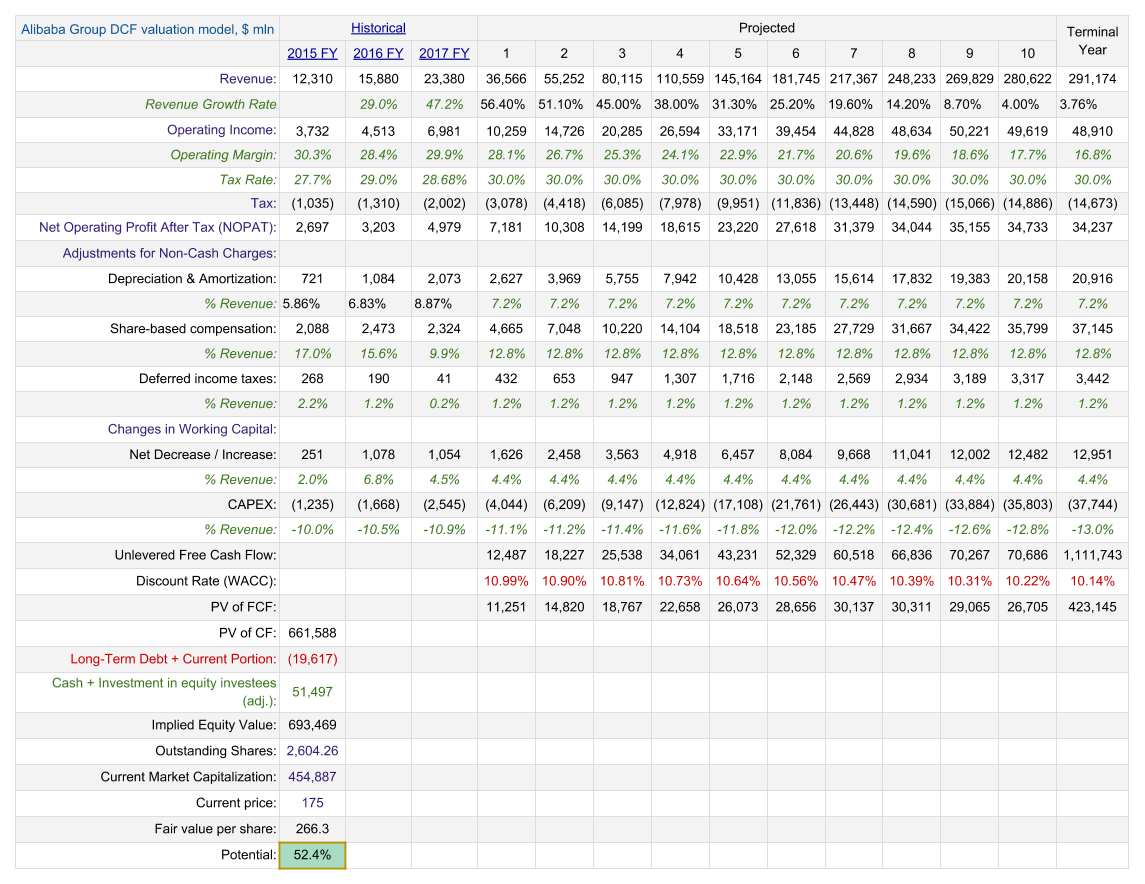Click the 2015 FY column link
Image resolution: width=1145 pixels, height=884 pixels.
point(312,53)
